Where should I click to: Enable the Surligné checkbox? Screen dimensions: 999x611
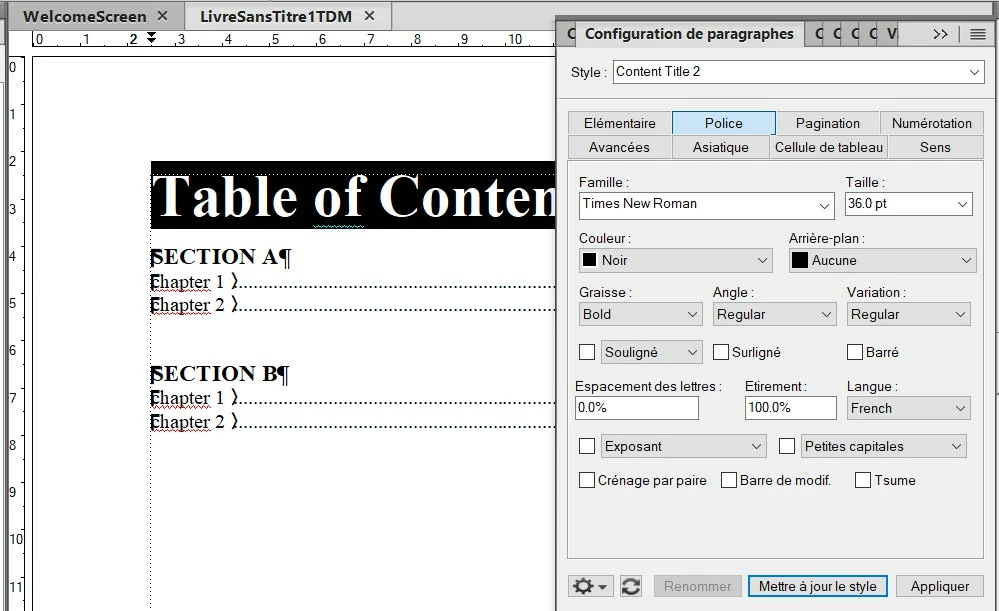coord(721,352)
